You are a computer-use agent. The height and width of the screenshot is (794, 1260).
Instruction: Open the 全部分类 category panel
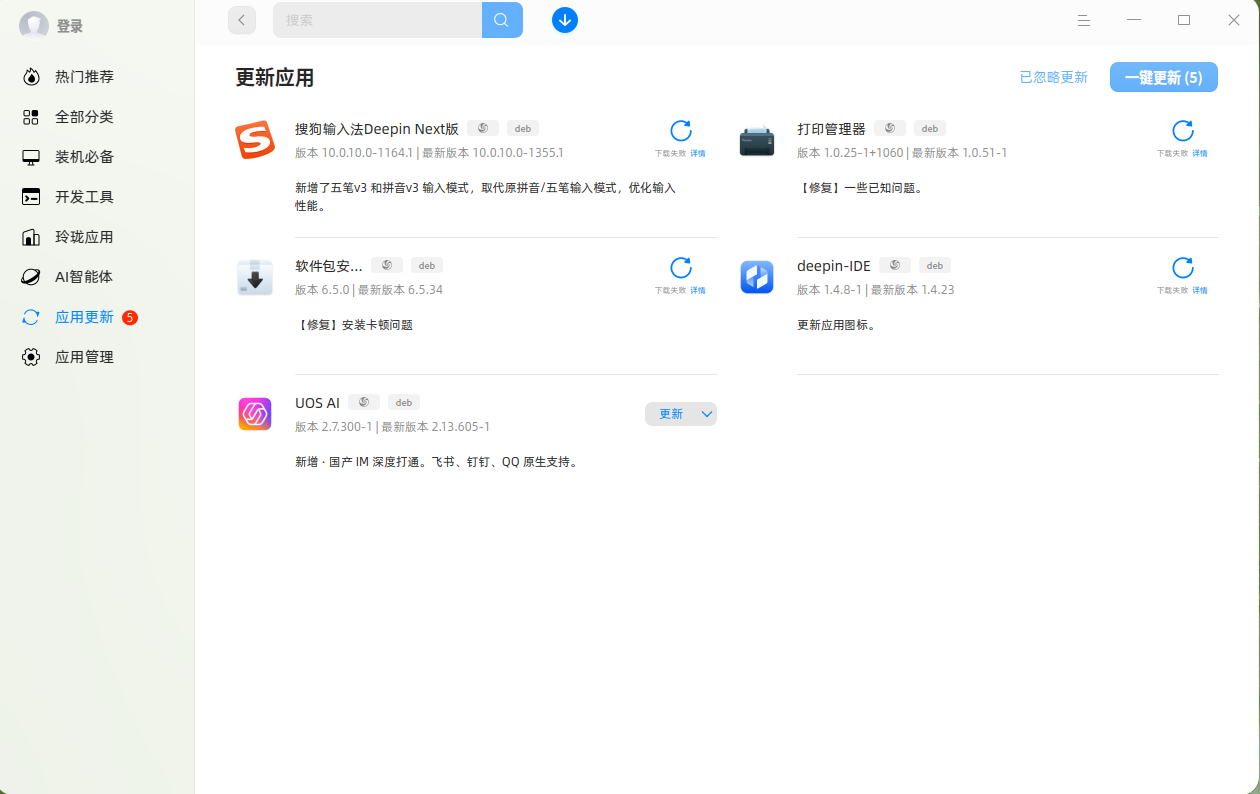tap(85, 116)
